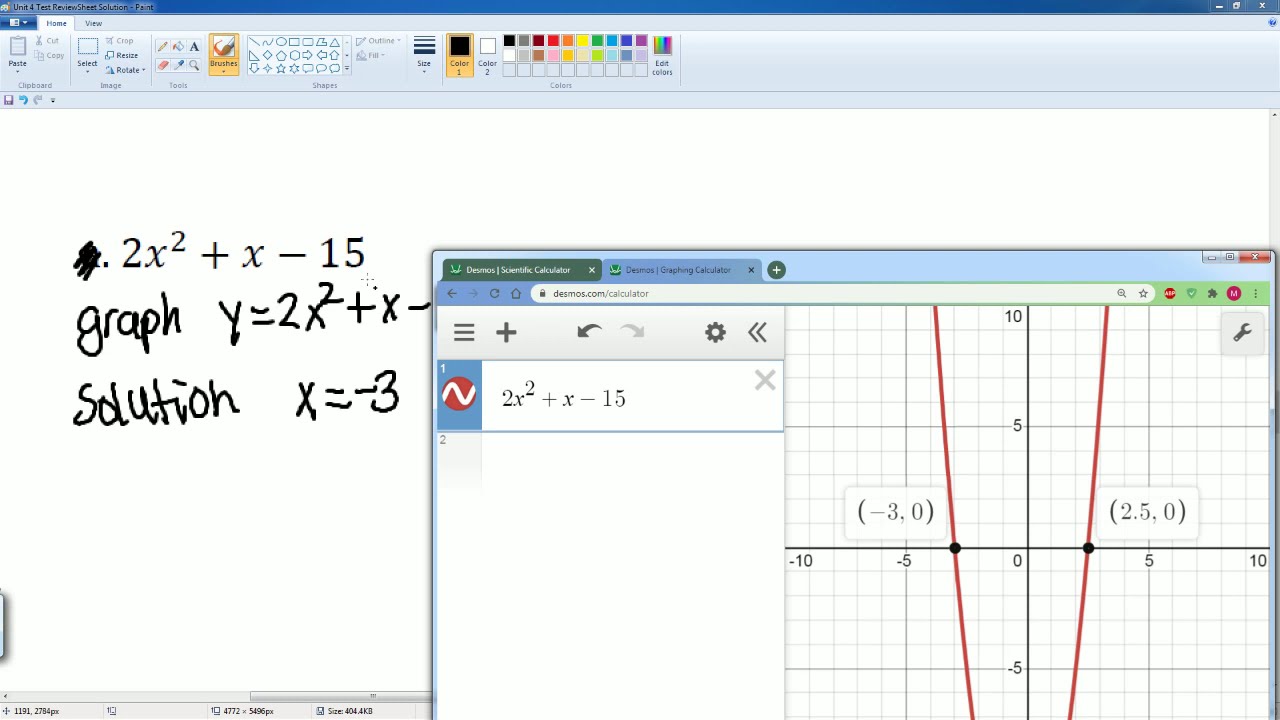This screenshot has height=720, width=1280.
Task: Open the Edit colors dialog
Action: point(662,56)
